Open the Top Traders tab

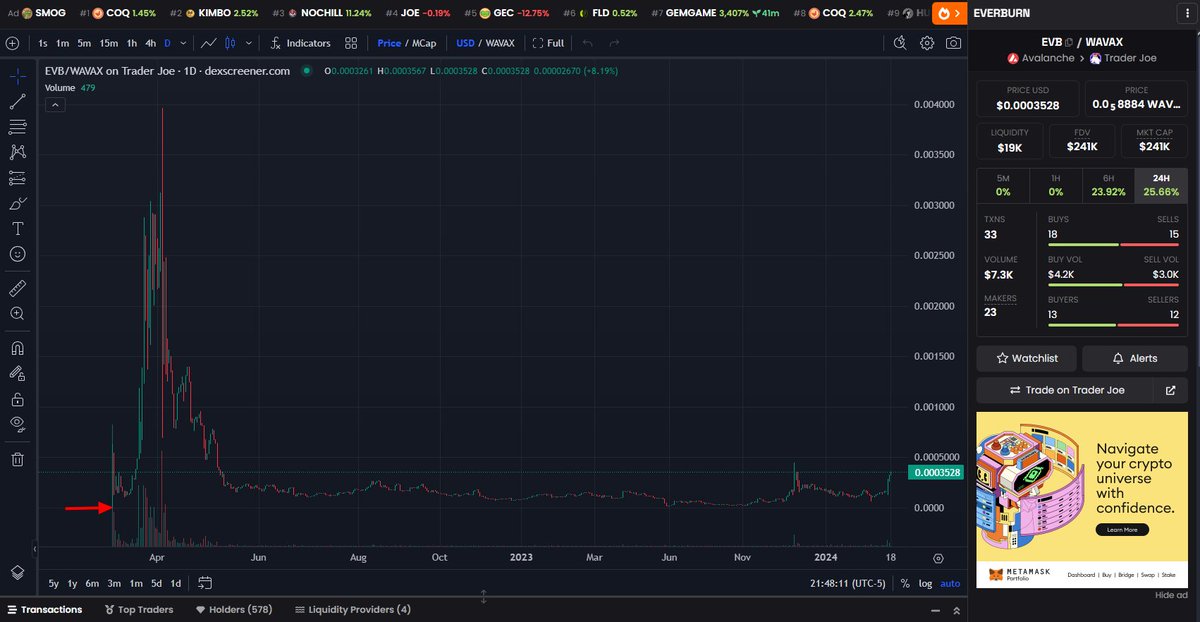pos(138,609)
